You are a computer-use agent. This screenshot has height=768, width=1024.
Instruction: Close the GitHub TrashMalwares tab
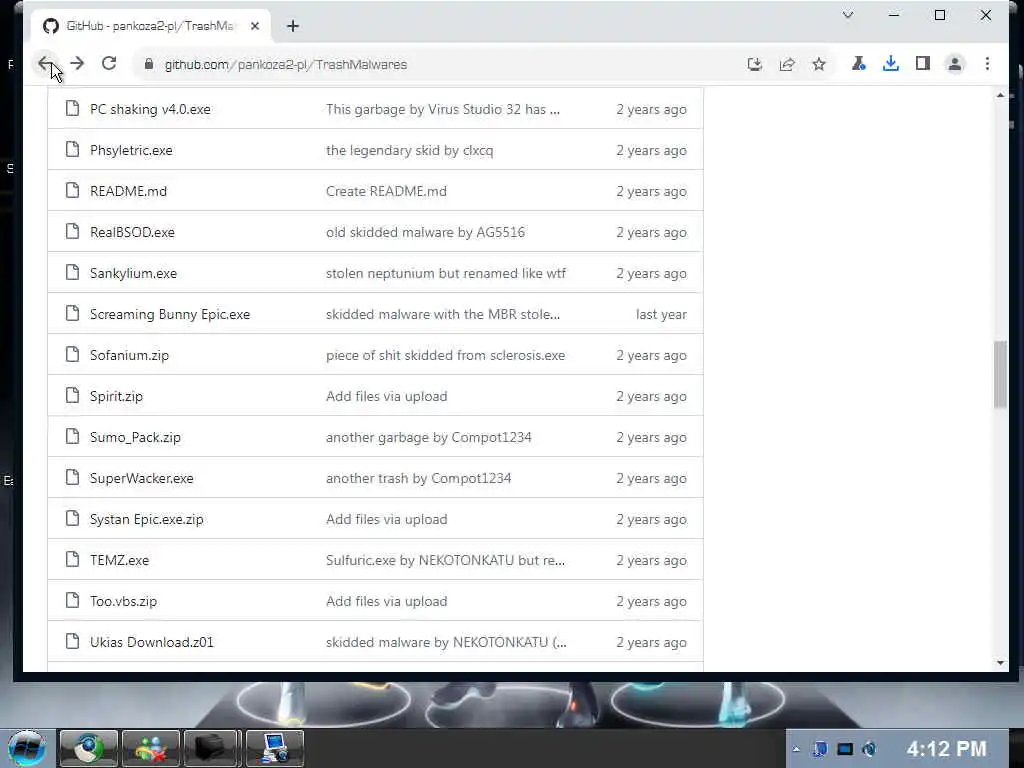point(255,26)
